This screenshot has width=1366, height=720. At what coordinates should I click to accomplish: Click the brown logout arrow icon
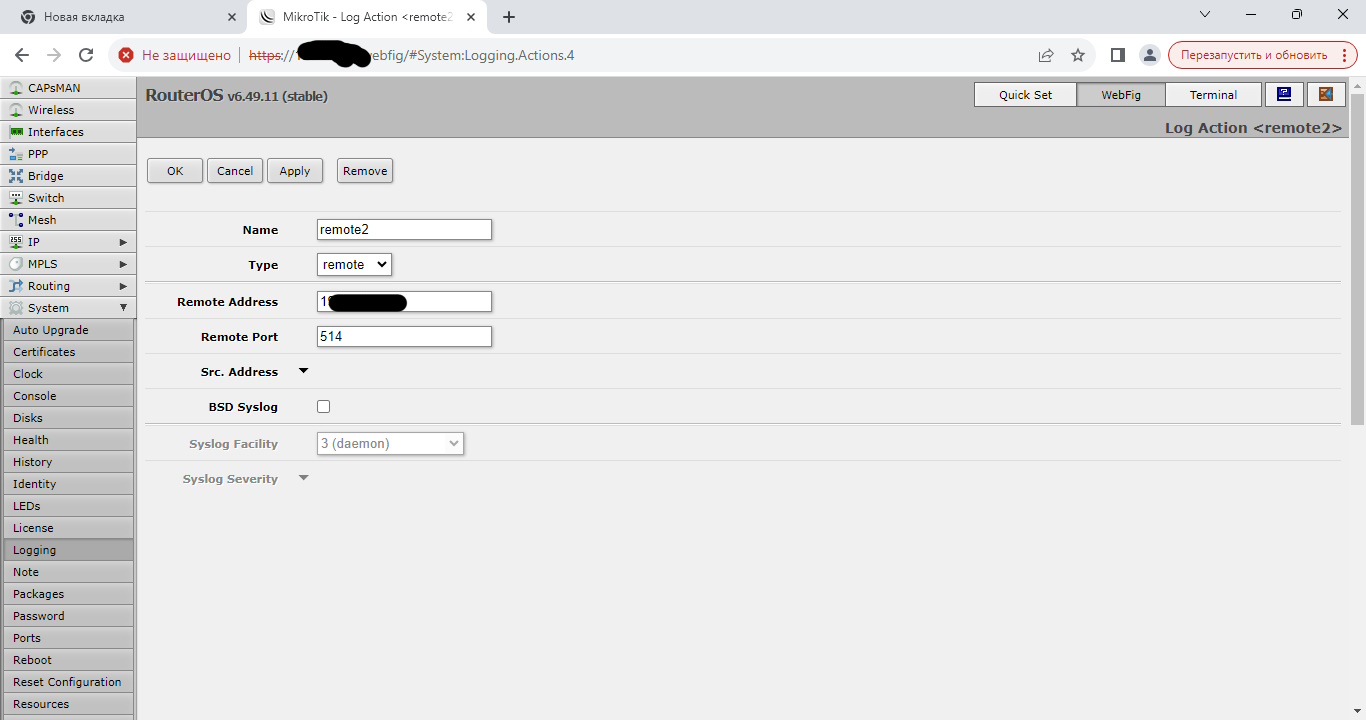[1326, 95]
